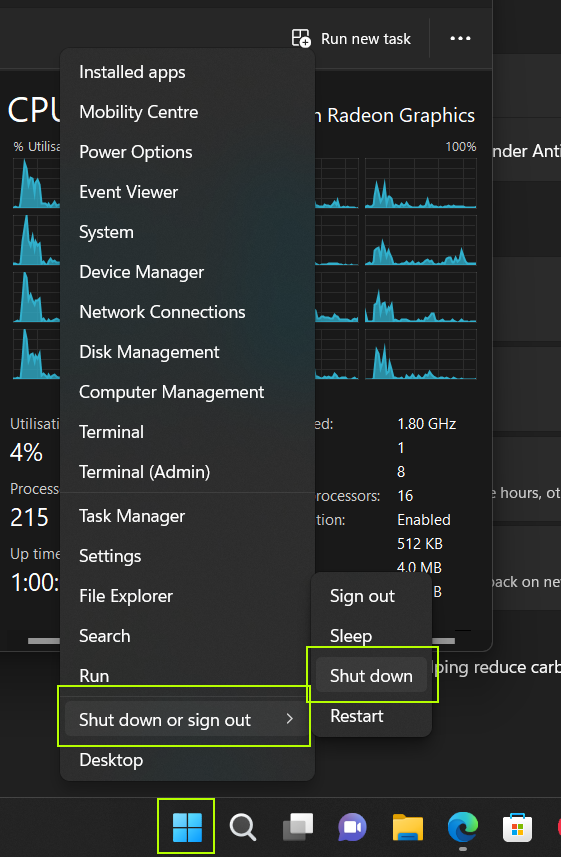Launch Microsoft Edge from taskbar
The width and height of the screenshot is (561, 857).
pyautogui.click(x=463, y=827)
